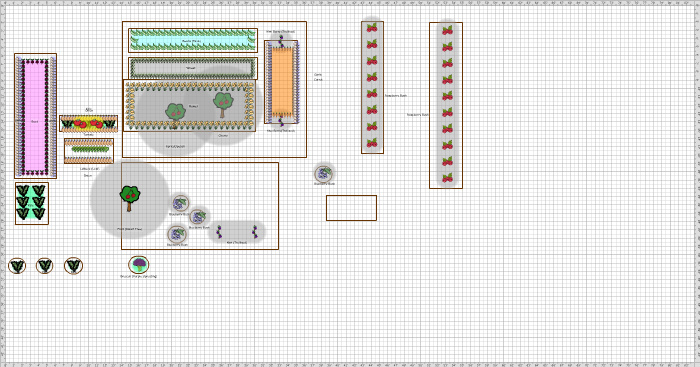Screen dimensions: 700x367
Task: Click the empty brown-outlined rectangle
Action: click(351, 208)
